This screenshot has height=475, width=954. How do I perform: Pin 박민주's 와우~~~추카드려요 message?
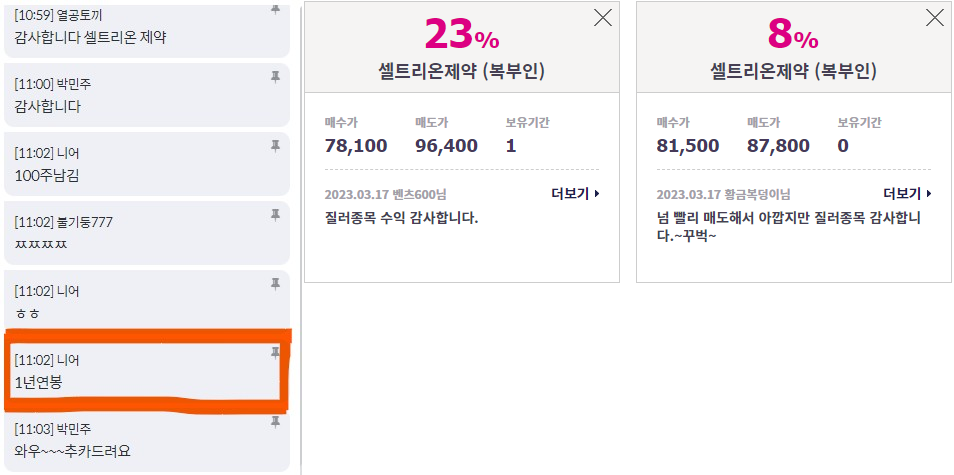point(275,421)
